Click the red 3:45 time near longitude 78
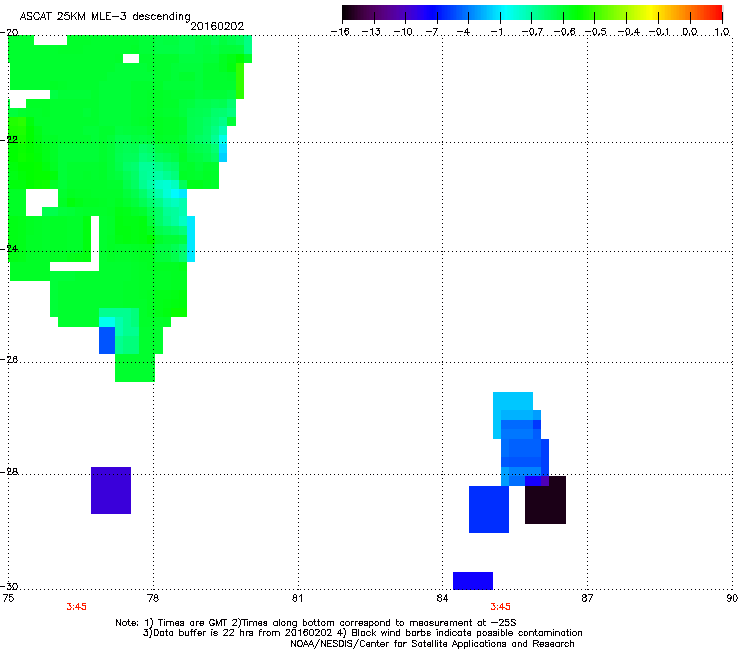Viewport: 740px width, 650px height. pyautogui.click(x=76, y=607)
